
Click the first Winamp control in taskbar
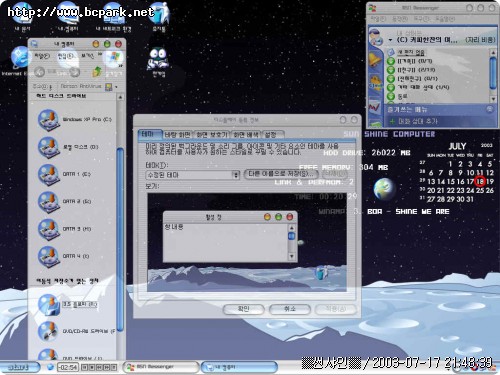pyautogui.click(x=84, y=367)
